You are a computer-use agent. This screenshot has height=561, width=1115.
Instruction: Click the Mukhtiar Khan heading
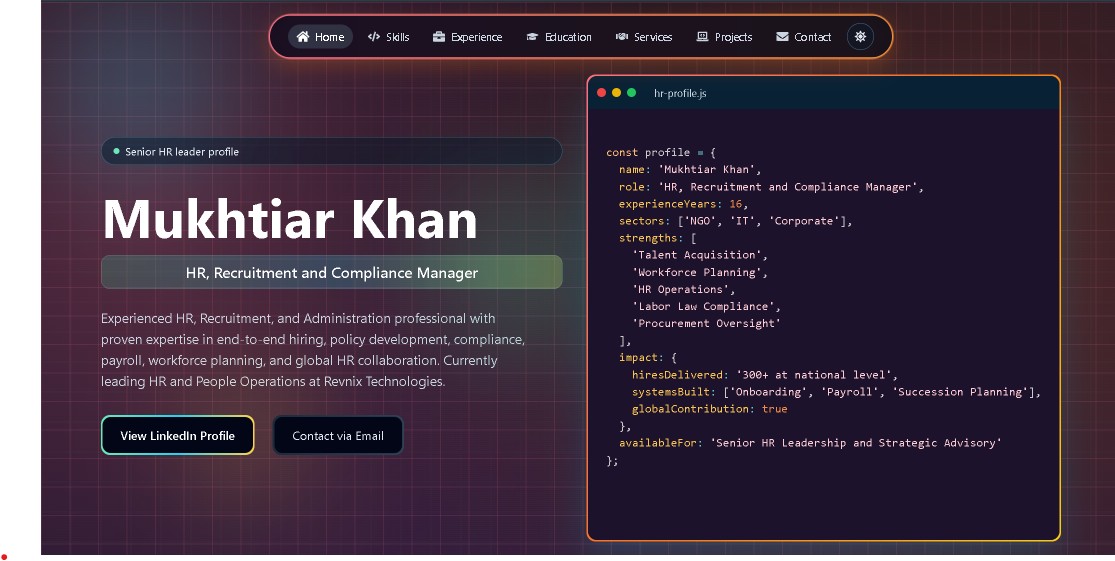click(290, 220)
